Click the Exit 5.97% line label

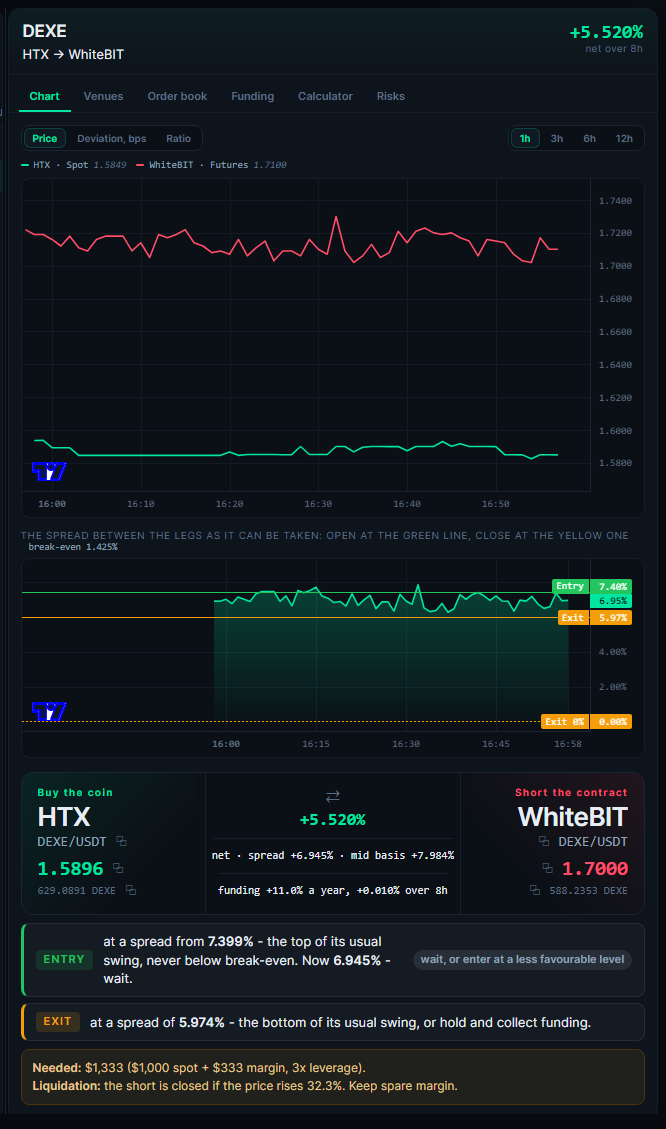[595, 618]
